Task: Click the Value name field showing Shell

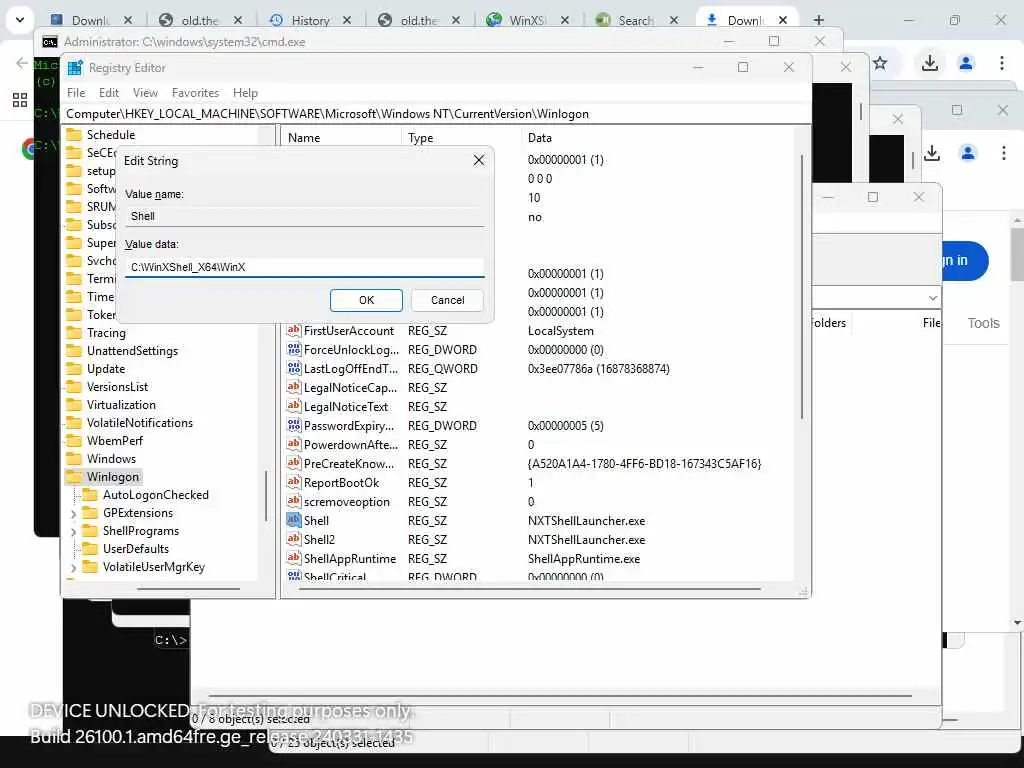Action: 304,216
